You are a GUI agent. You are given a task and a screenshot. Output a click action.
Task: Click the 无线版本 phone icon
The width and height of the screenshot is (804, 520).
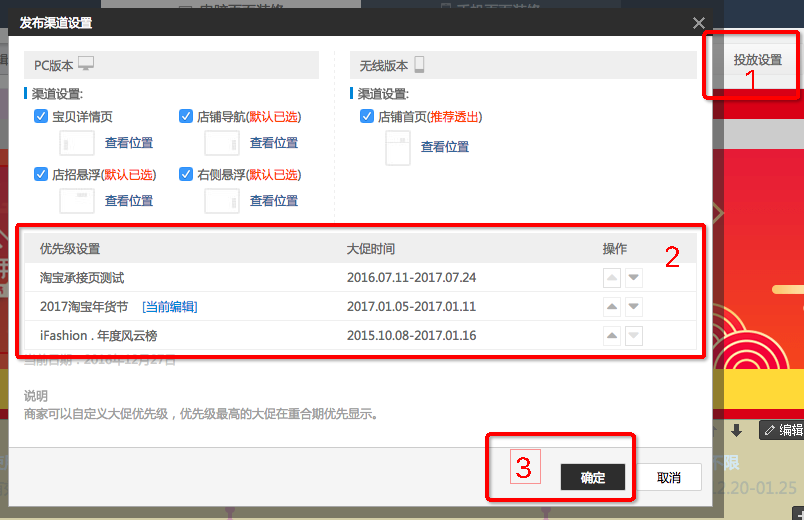pos(419,64)
